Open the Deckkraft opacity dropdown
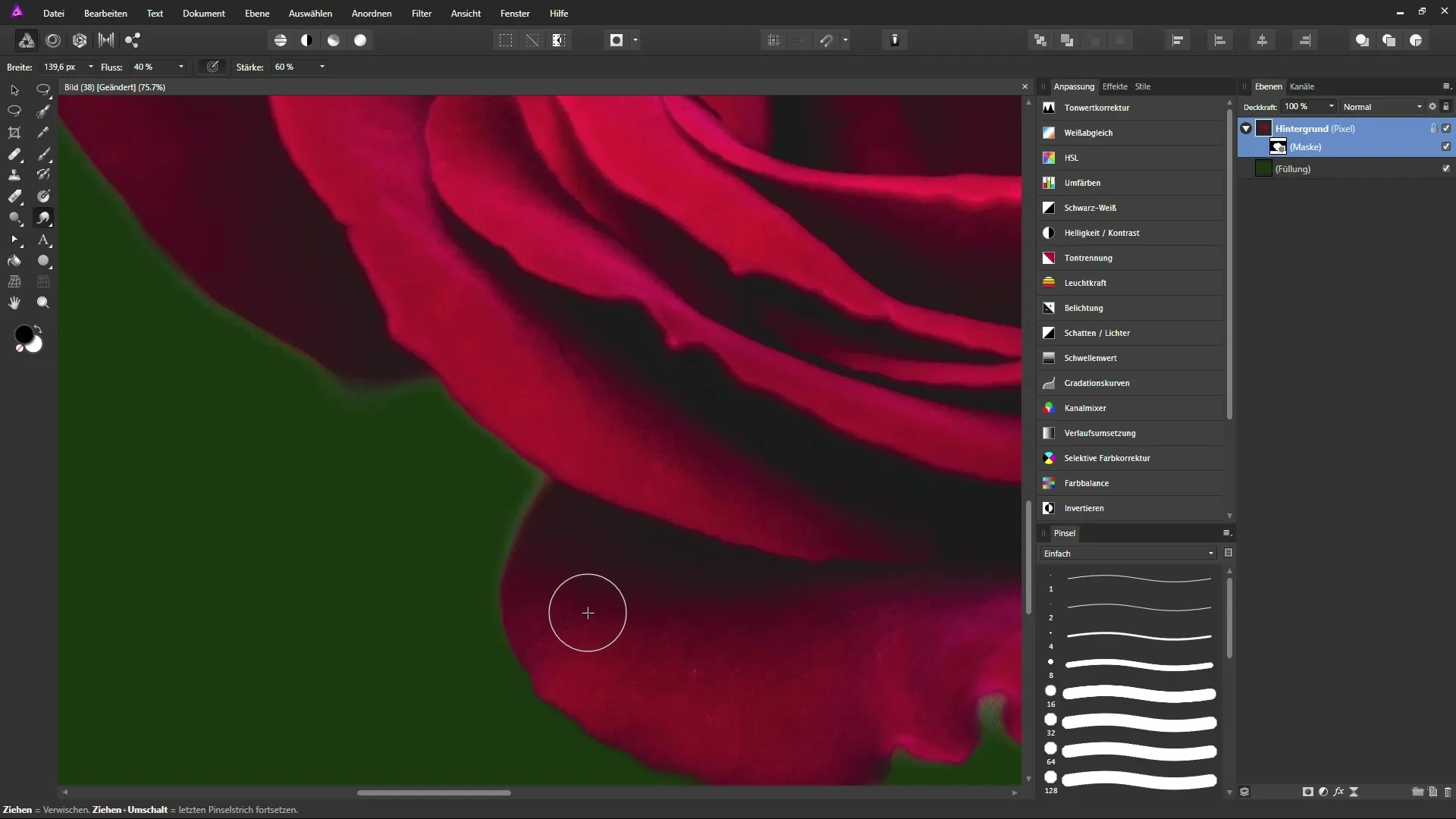Screen dimensions: 1456x819 1332,107
